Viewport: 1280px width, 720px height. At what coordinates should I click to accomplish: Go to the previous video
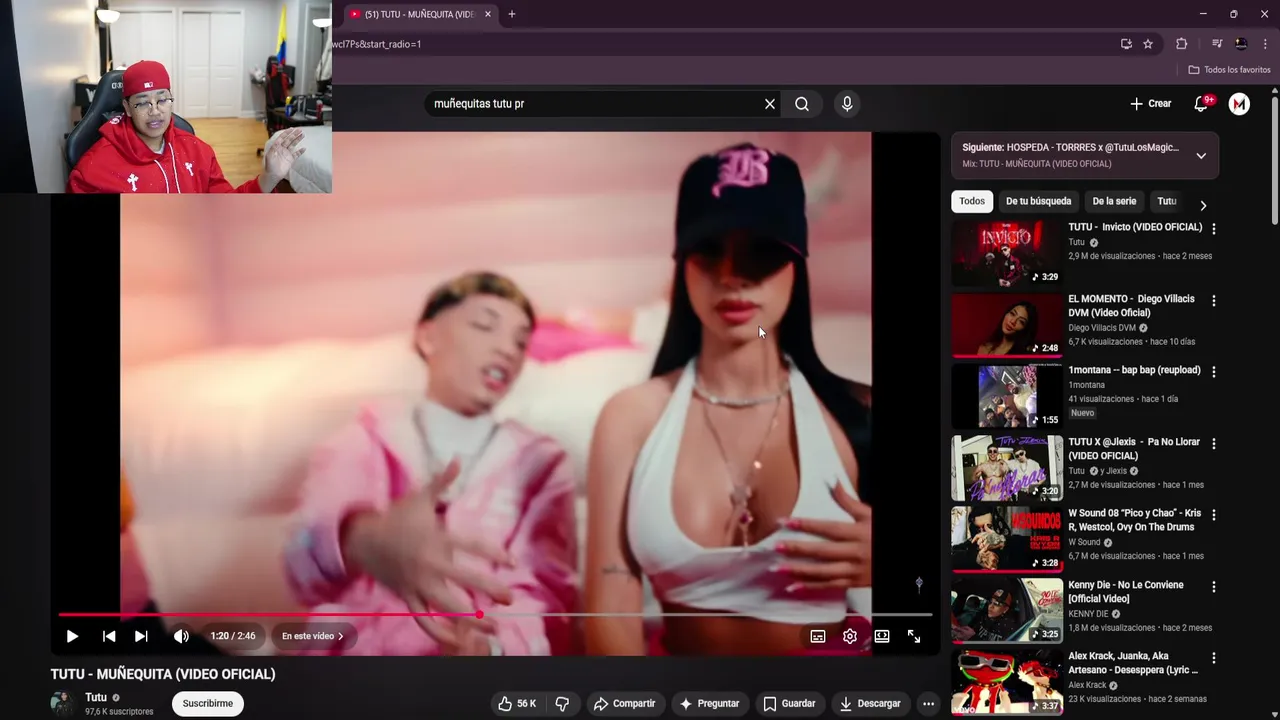109,636
